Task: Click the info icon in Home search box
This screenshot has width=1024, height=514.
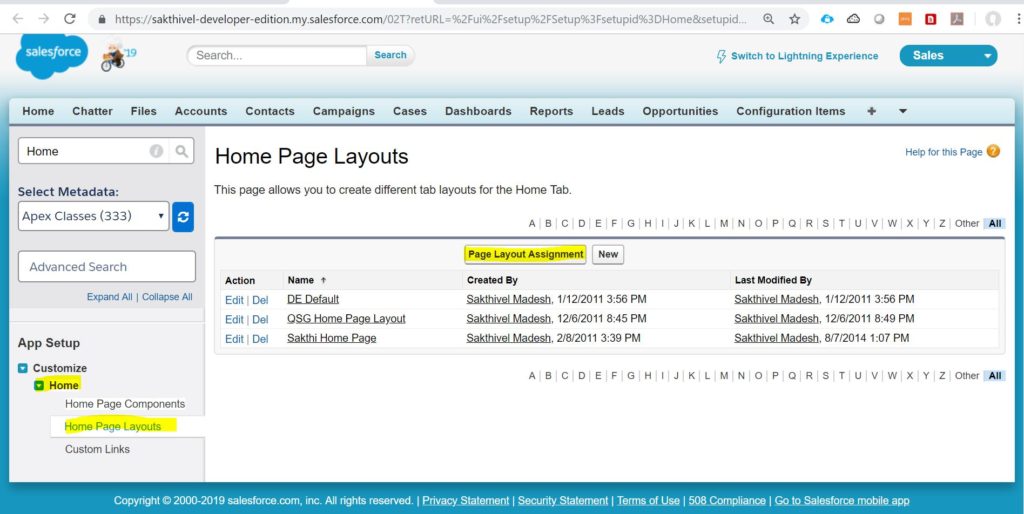Action: [156, 151]
